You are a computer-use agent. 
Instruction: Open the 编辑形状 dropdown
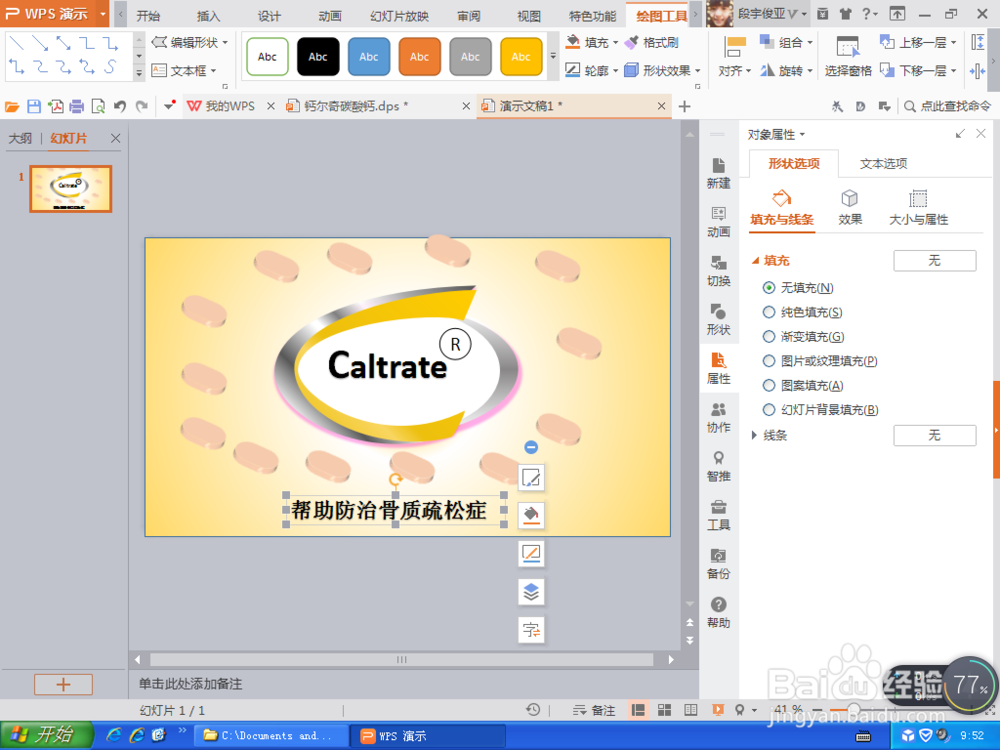190,43
